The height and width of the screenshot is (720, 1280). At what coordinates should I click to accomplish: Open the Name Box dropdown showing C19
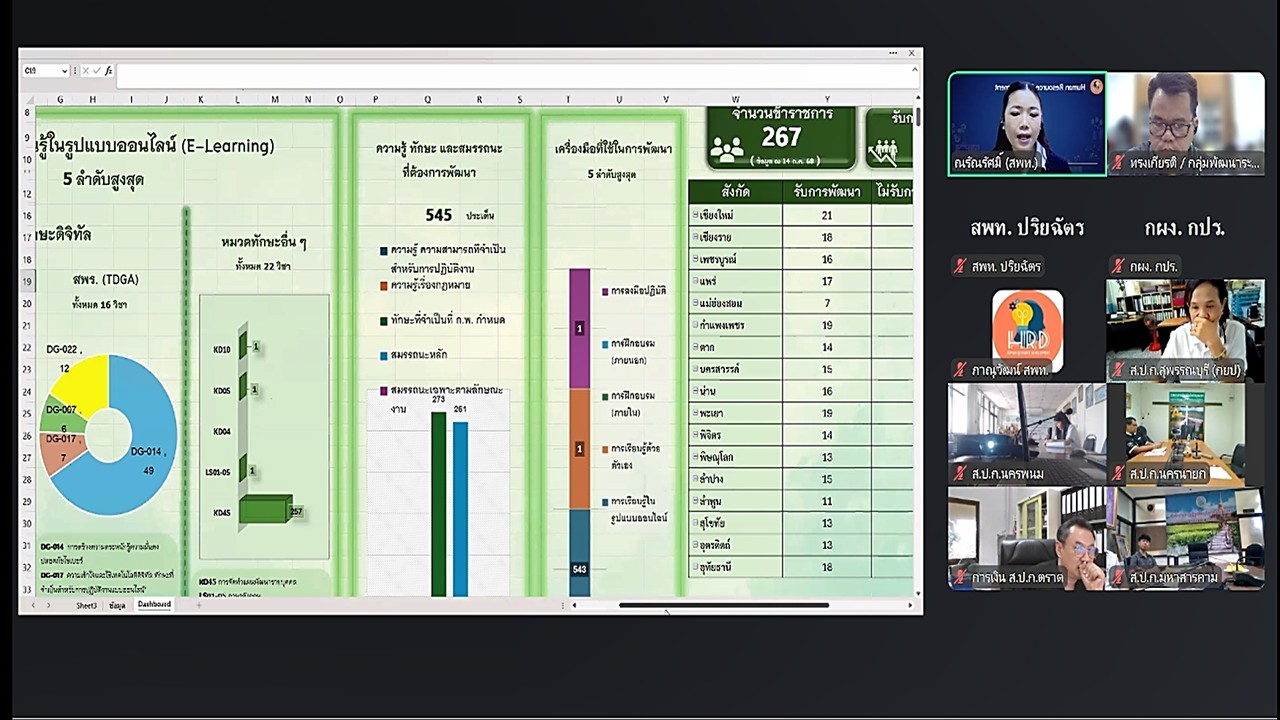[x=64, y=71]
